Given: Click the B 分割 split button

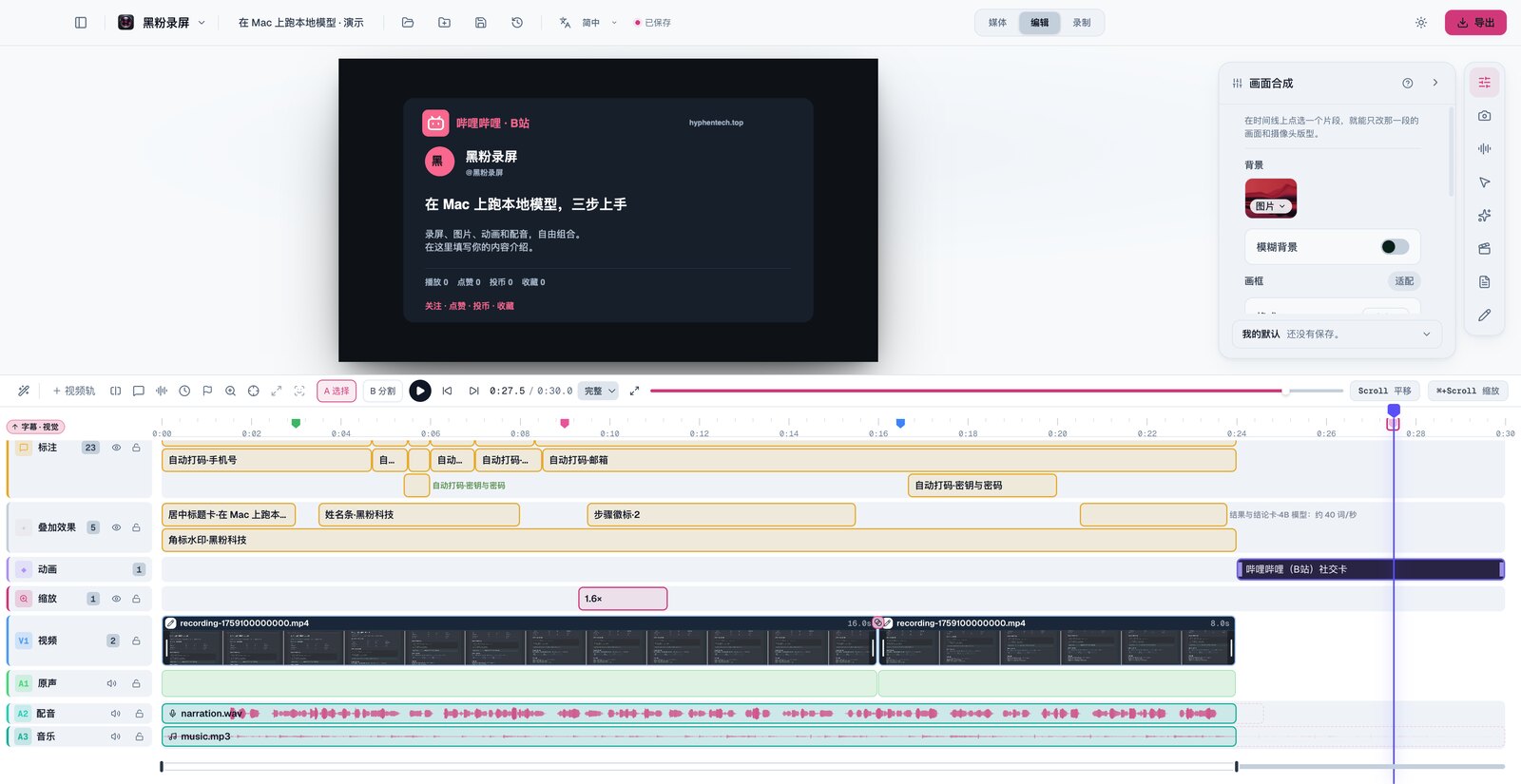Looking at the screenshot, I should (x=382, y=391).
